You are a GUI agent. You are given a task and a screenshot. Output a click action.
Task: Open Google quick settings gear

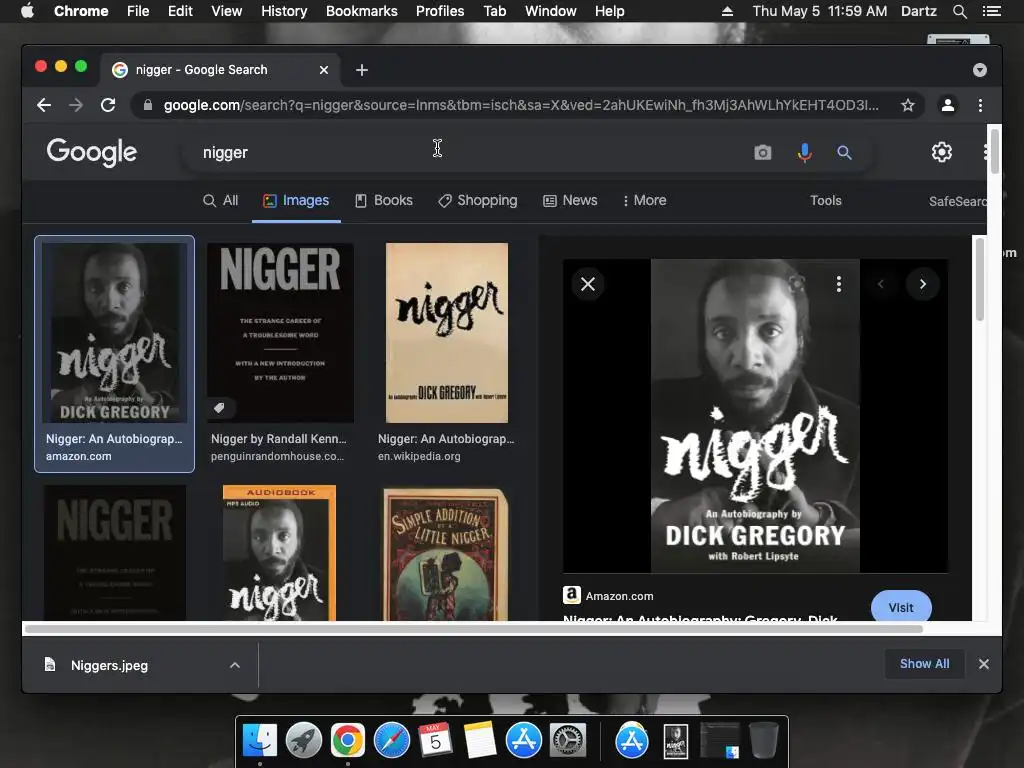942,152
